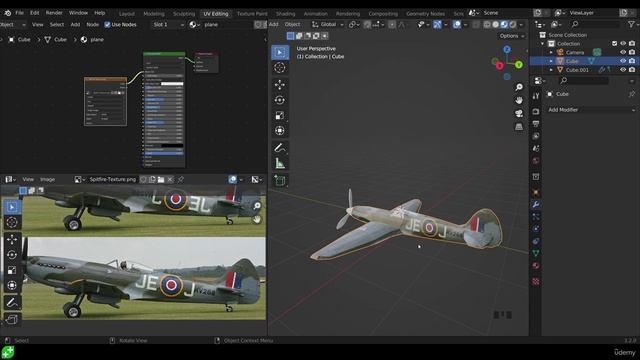Screen dimensions: 640x360
Task: Expand the Camera item in outliner
Action: 551,52
